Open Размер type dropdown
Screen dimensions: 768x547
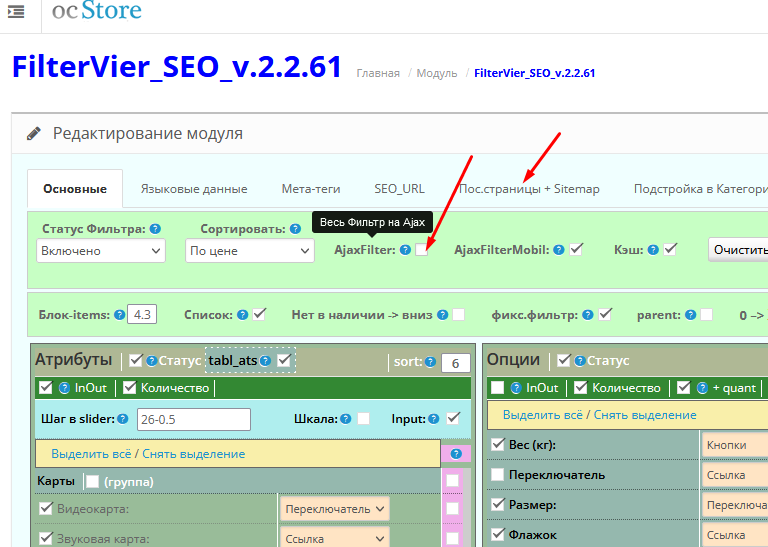735,505
